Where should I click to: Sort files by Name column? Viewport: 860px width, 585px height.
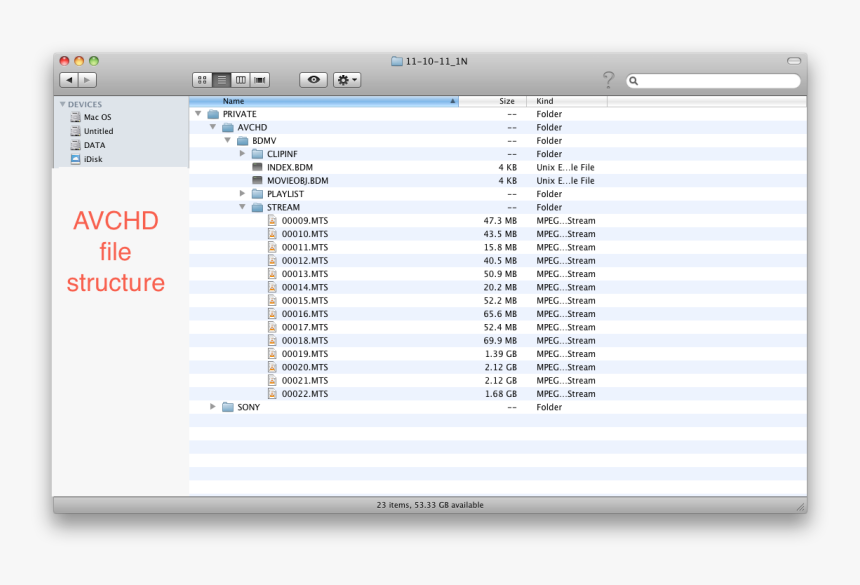[320, 101]
